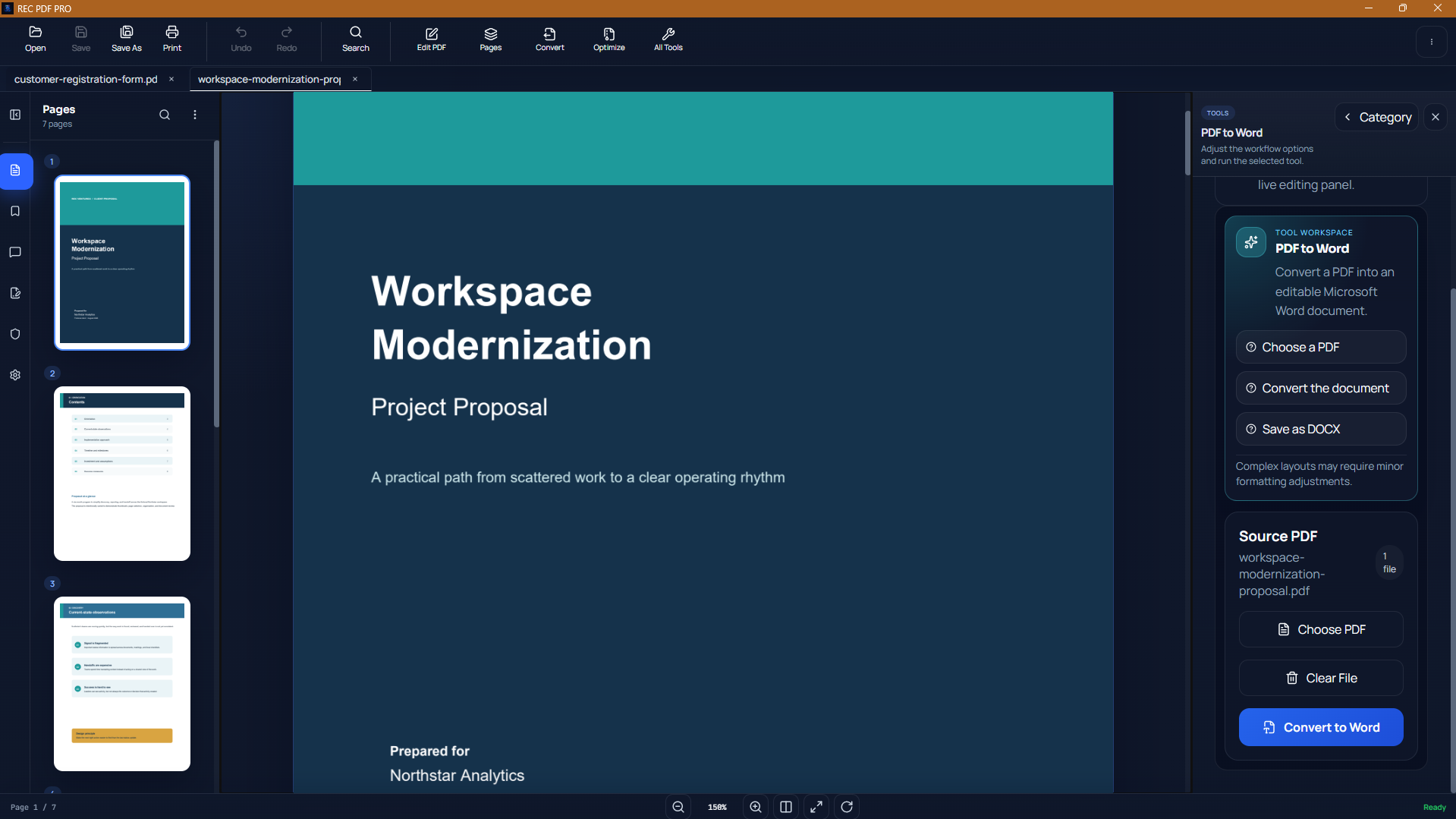Select page 1 thumbnail
This screenshot has height=819, width=1456.
click(x=122, y=263)
